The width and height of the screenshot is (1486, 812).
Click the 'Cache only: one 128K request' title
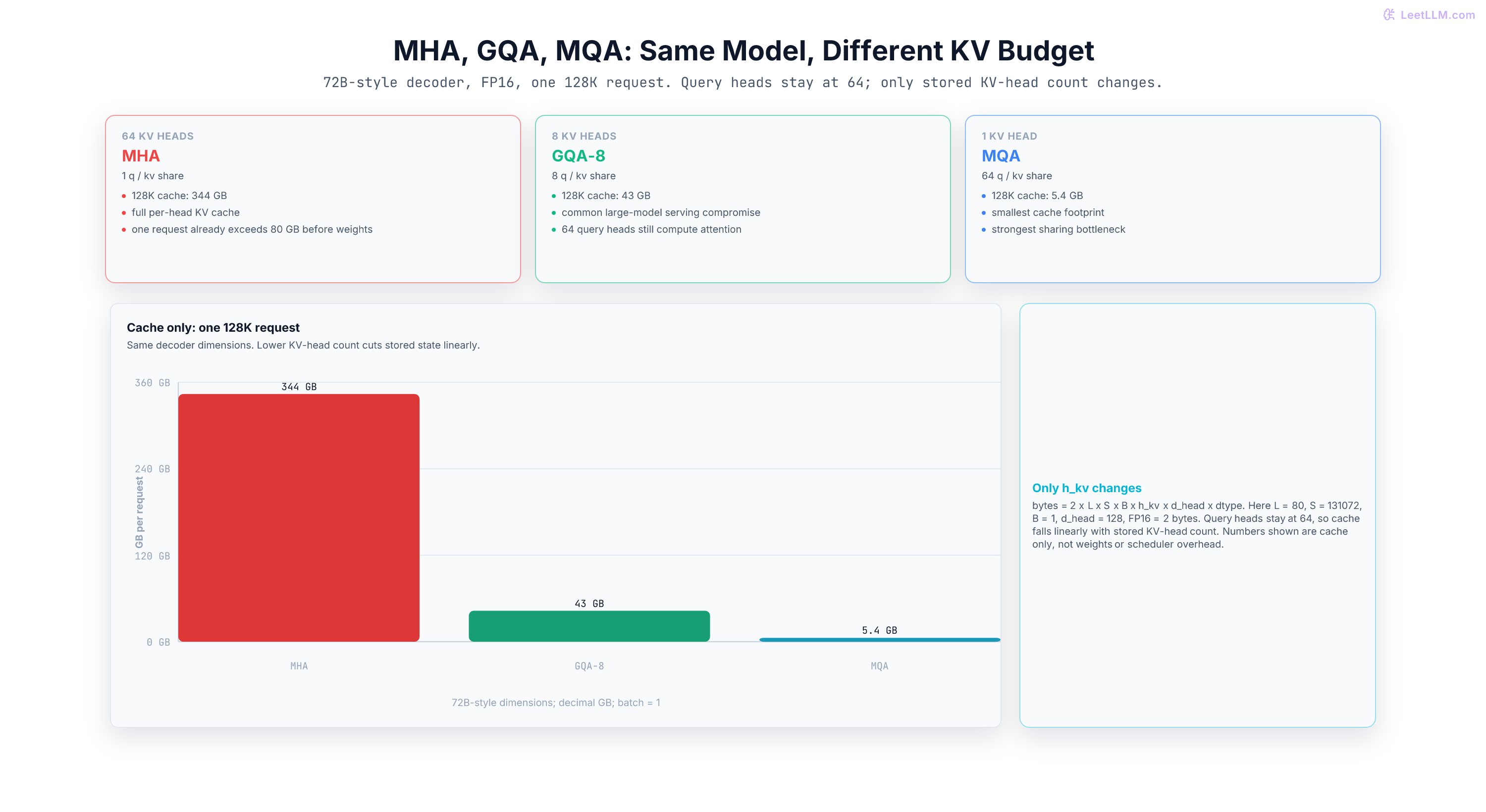213,328
